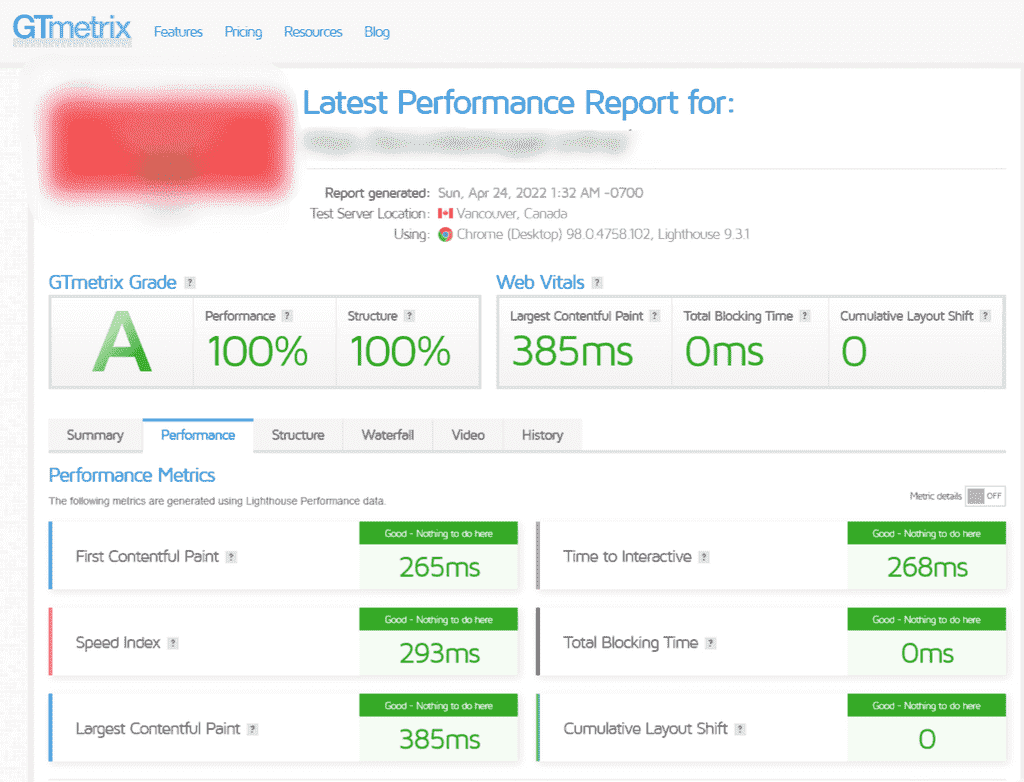This screenshot has width=1024, height=782.
Task: Click help icon for First Contentful Paint metric
Action: [231, 557]
